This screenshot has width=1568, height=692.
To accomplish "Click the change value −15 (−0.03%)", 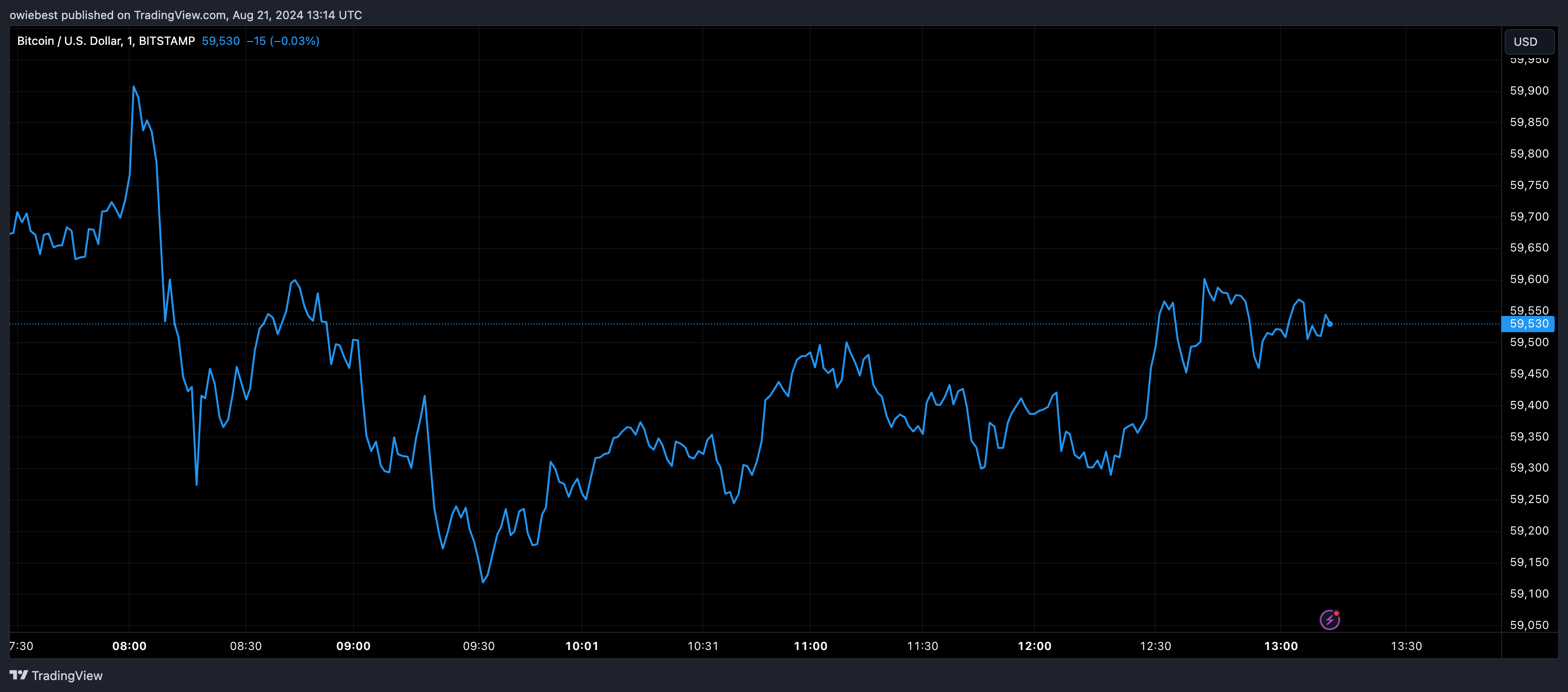I will 283,41.
